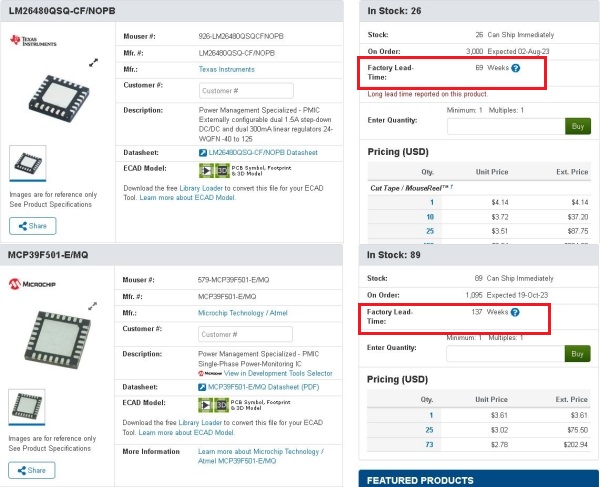Open Learn more about Microchip Technology link
The width and height of the screenshot is (600, 487).
[260, 456]
